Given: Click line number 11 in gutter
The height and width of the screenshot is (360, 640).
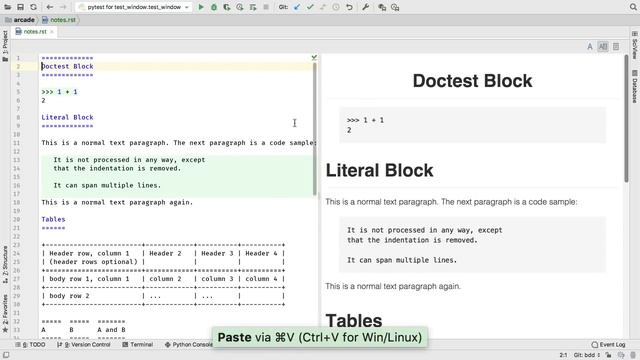Looking at the screenshot, I should (x=16, y=143).
